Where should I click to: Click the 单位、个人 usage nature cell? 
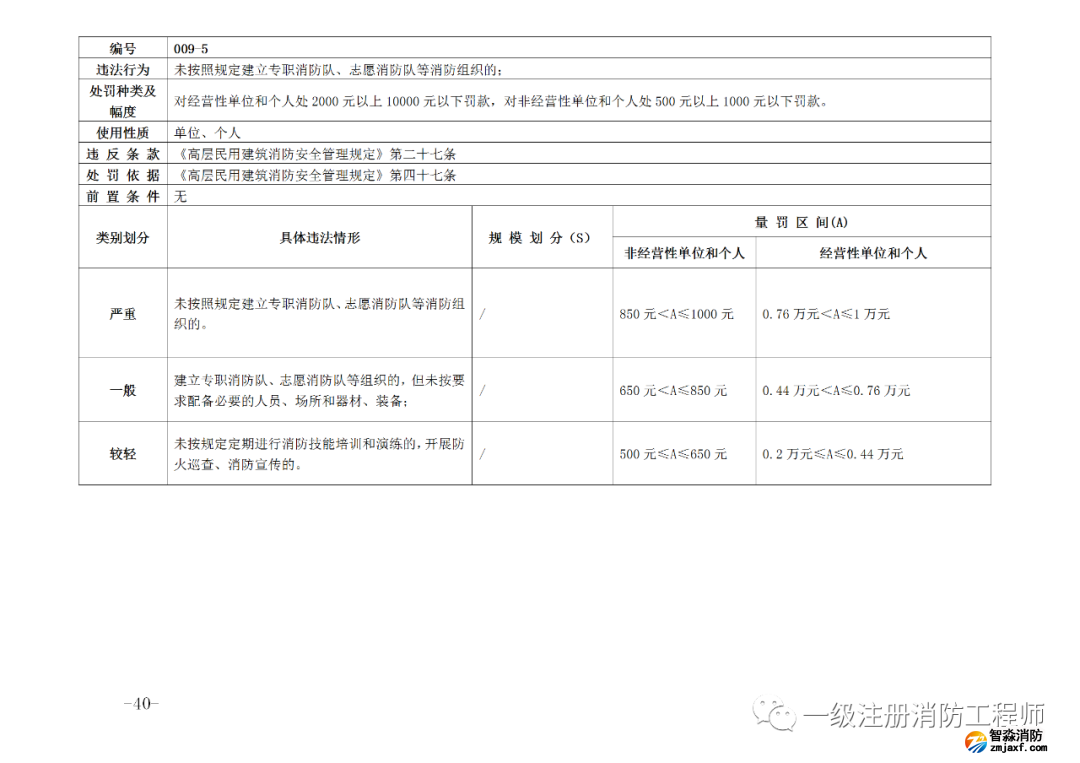click(x=207, y=132)
